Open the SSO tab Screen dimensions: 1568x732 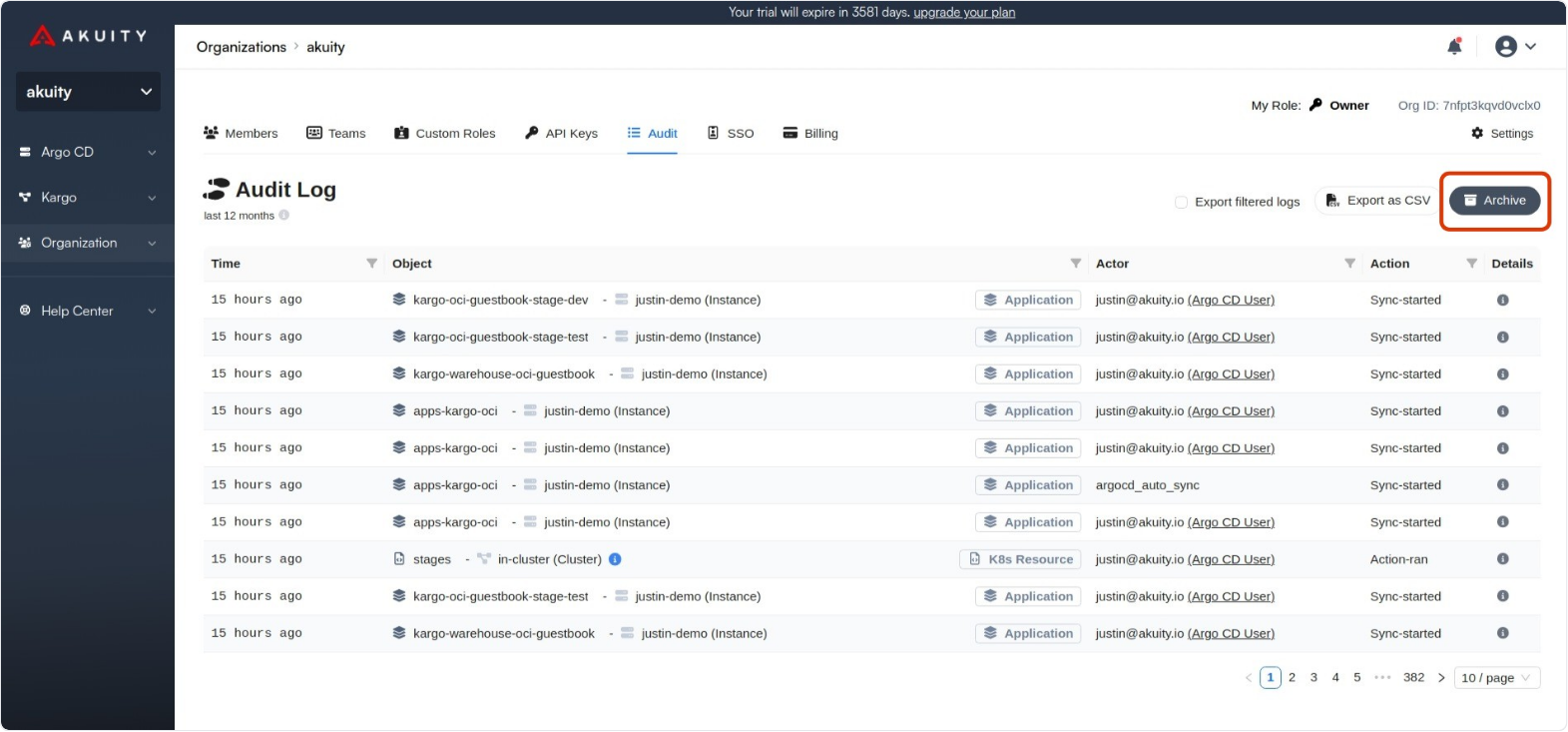point(731,133)
